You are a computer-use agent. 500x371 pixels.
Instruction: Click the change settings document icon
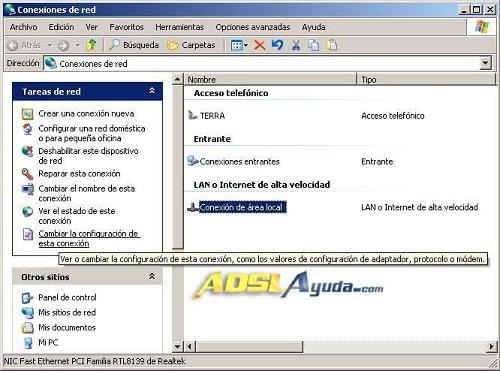pos(27,234)
